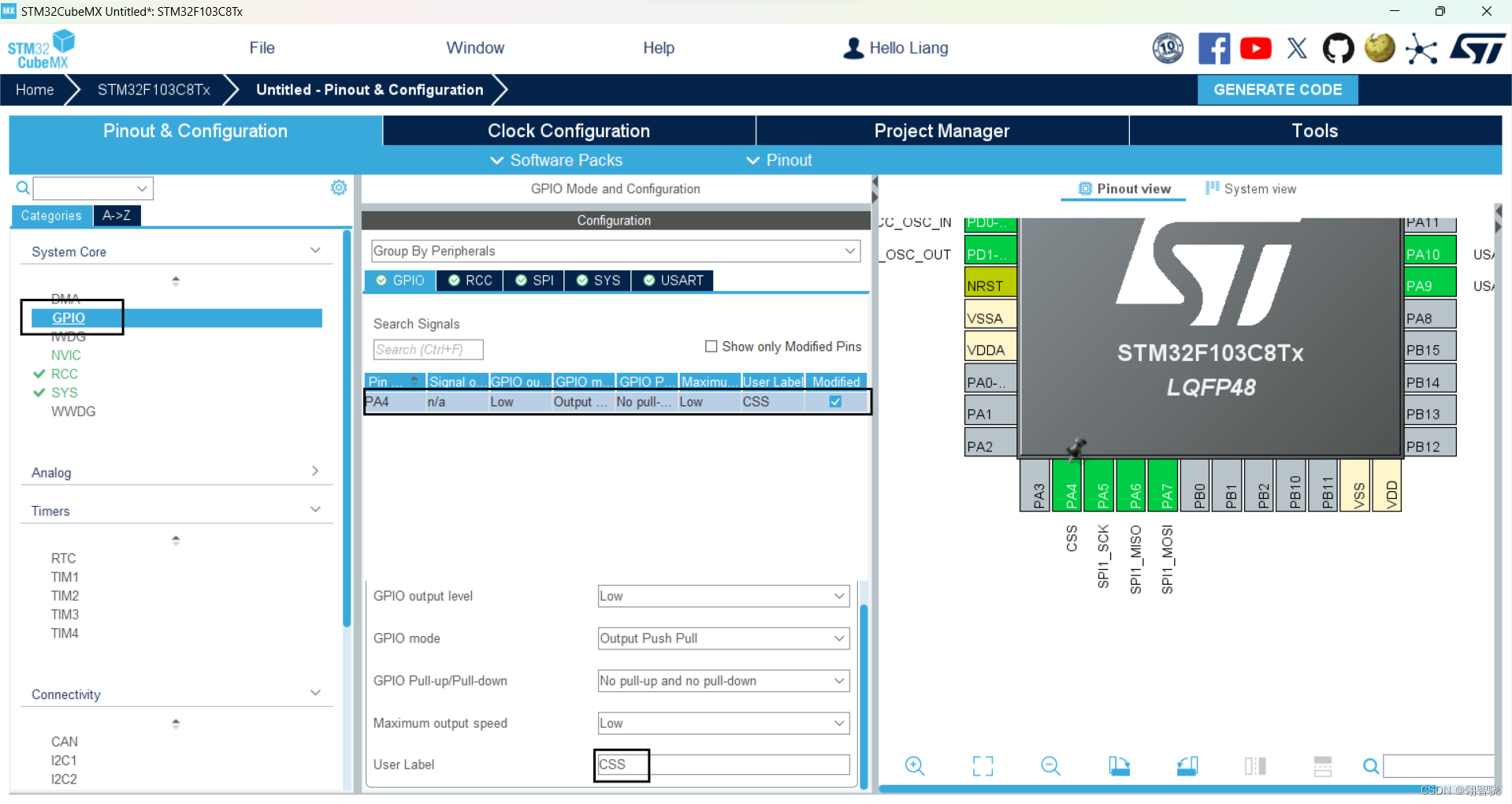Open the YouTube icon link
The height and width of the screenshot is (804, 1512).
(1256, 49)
